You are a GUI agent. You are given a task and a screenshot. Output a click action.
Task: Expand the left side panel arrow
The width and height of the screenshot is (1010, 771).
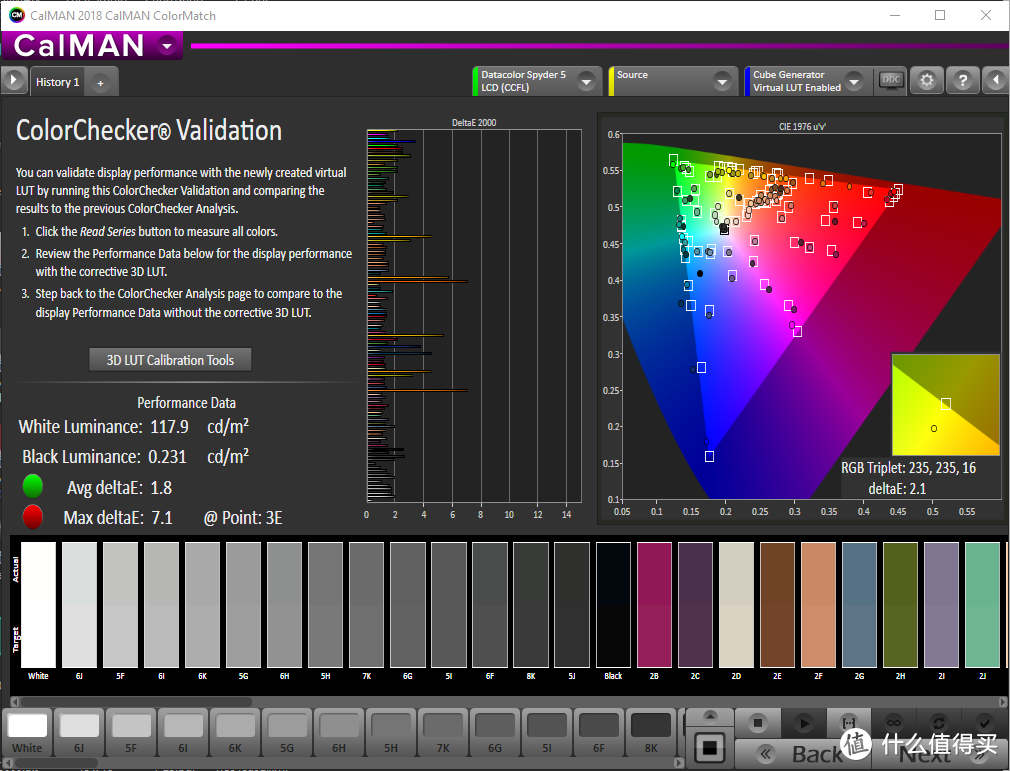click(14, 81)
